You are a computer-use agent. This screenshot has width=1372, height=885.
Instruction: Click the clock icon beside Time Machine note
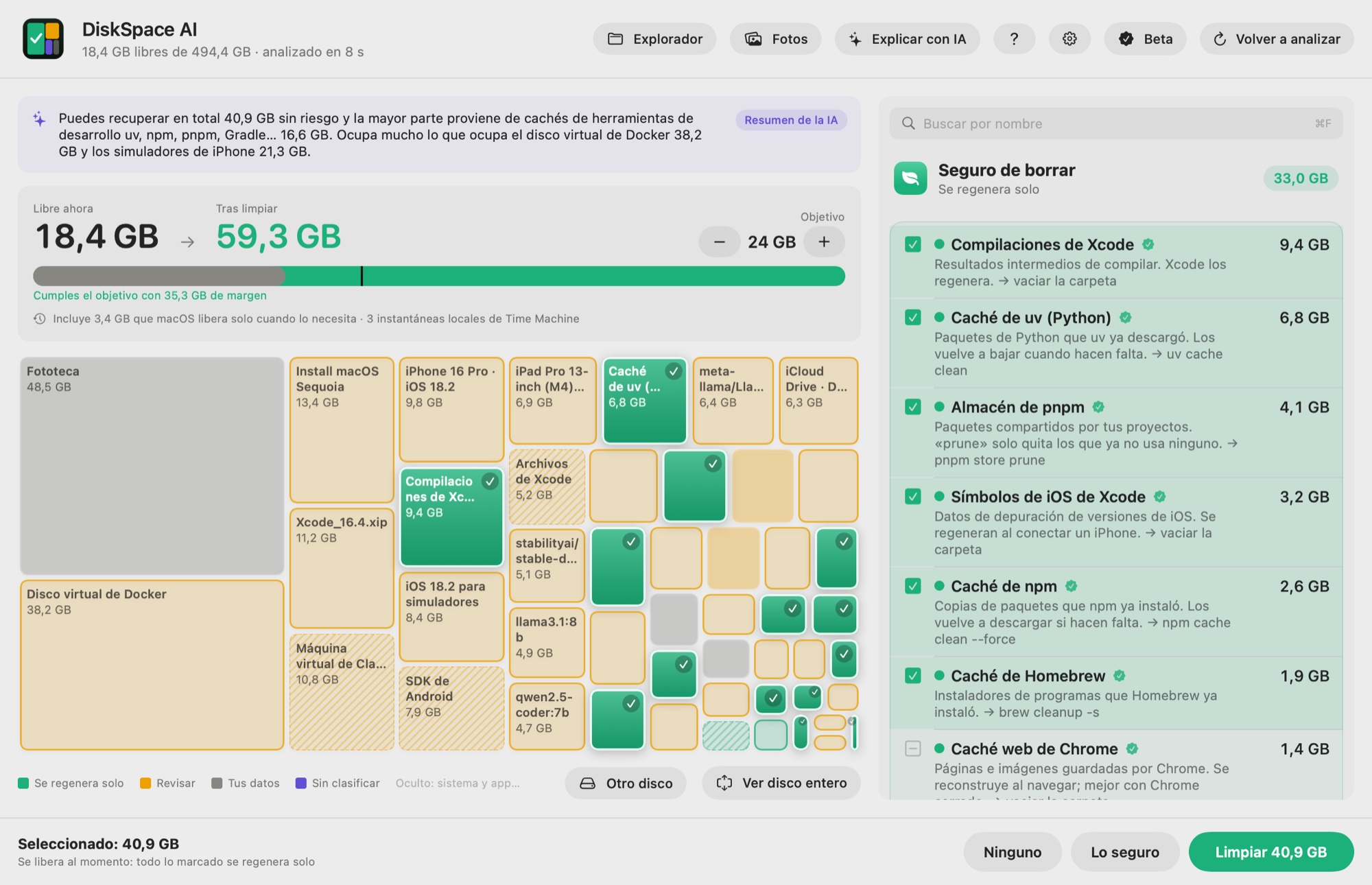tap(40, 319)
